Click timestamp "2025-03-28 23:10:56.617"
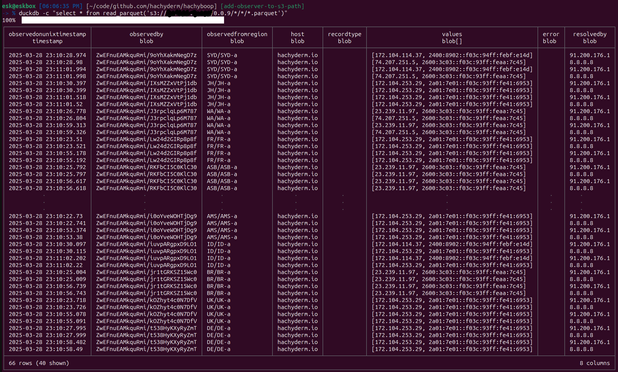 point(47,181)
